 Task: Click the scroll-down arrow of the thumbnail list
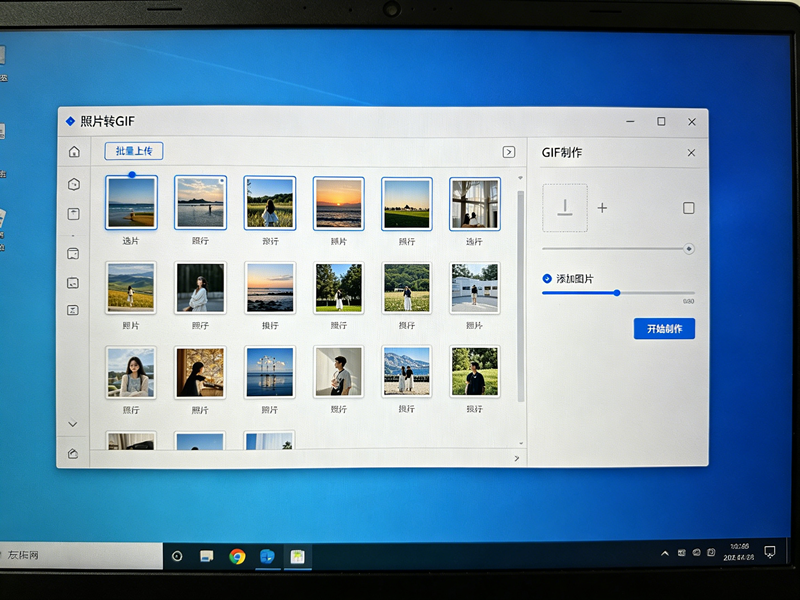[520, 443]
